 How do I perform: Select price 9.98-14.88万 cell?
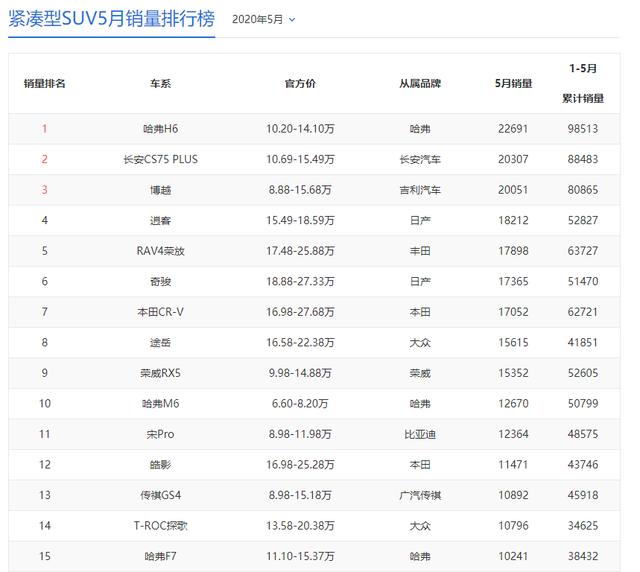(x=300, y=373)
